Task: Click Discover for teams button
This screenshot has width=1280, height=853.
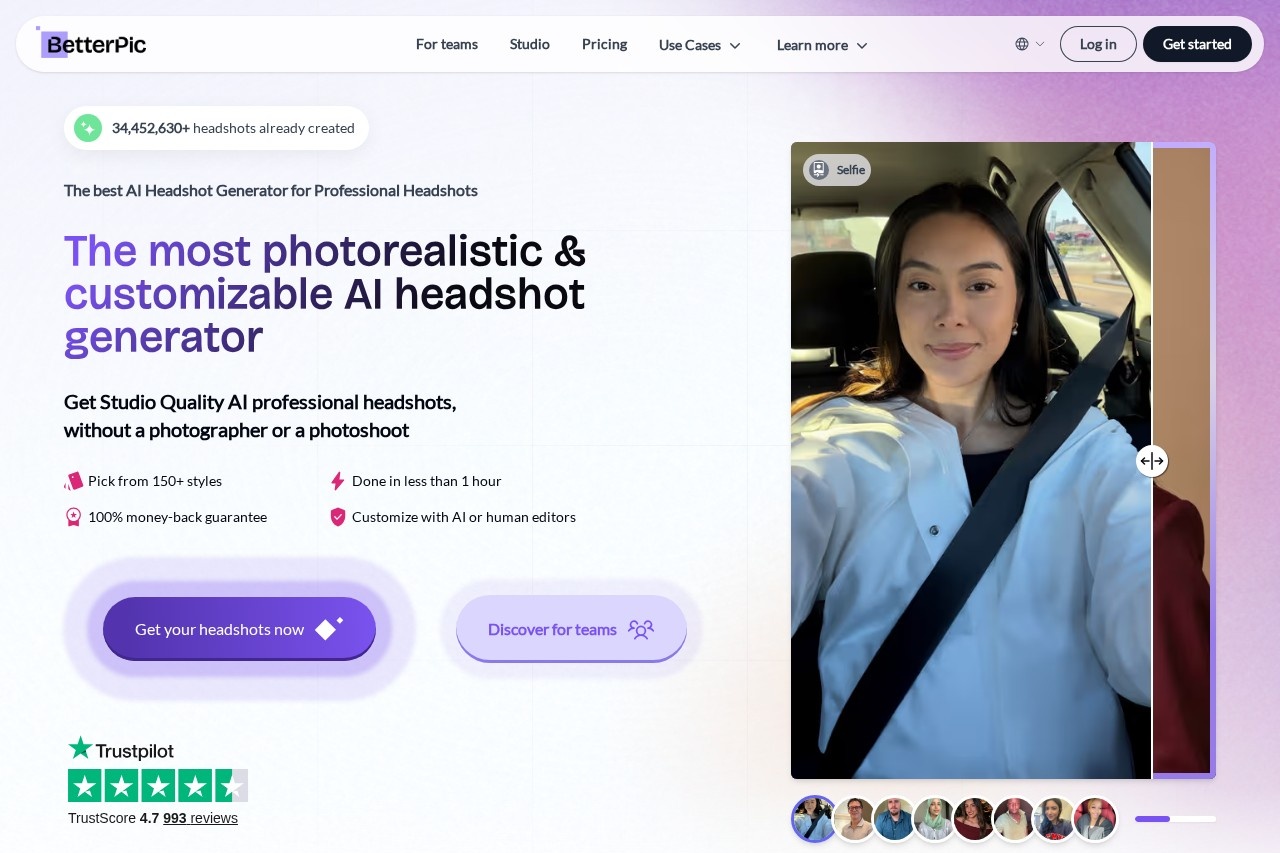Action: click(x=571, y=629)
